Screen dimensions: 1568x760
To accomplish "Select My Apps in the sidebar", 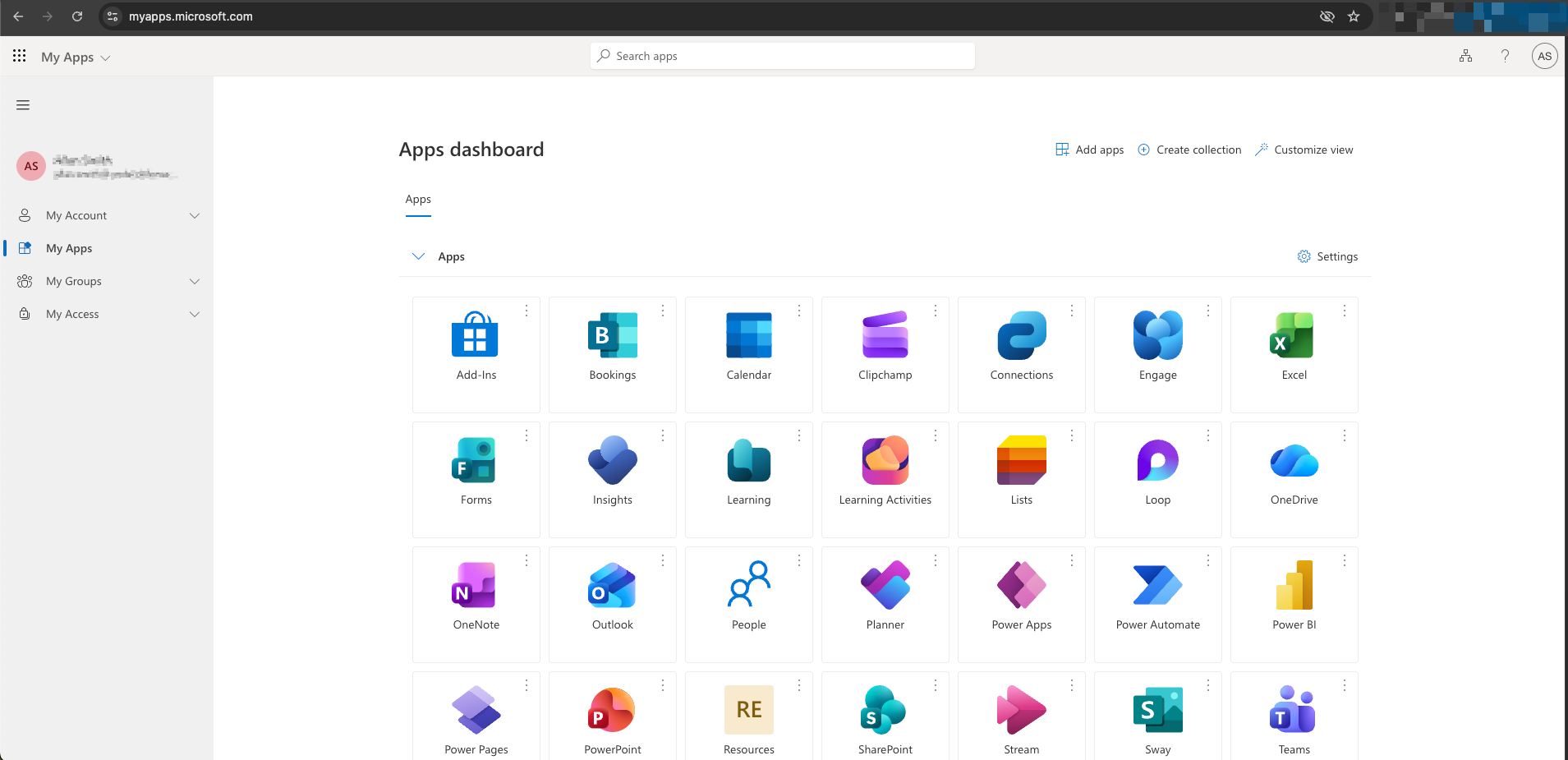I will [108, 248].
